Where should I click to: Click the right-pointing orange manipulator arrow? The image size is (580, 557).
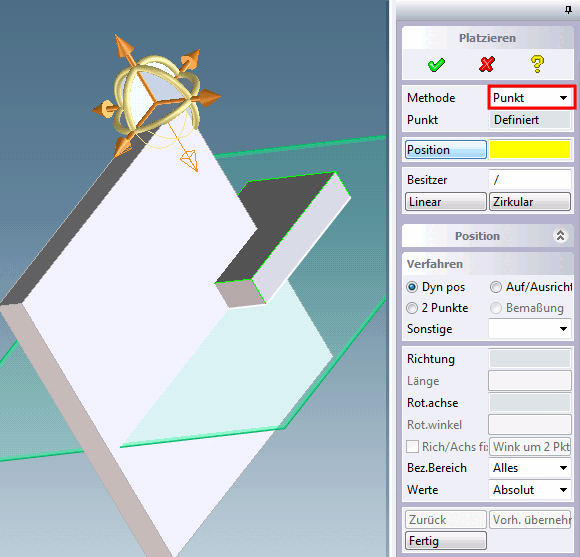click(210, 97)
